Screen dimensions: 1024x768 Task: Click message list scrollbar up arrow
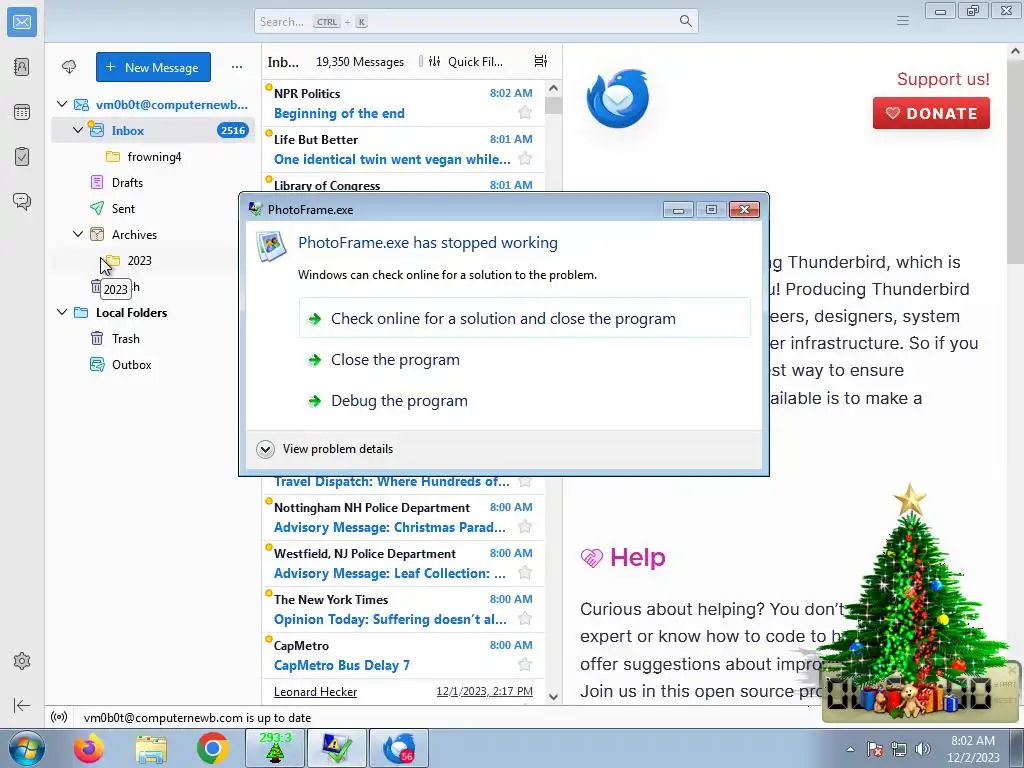553,88
